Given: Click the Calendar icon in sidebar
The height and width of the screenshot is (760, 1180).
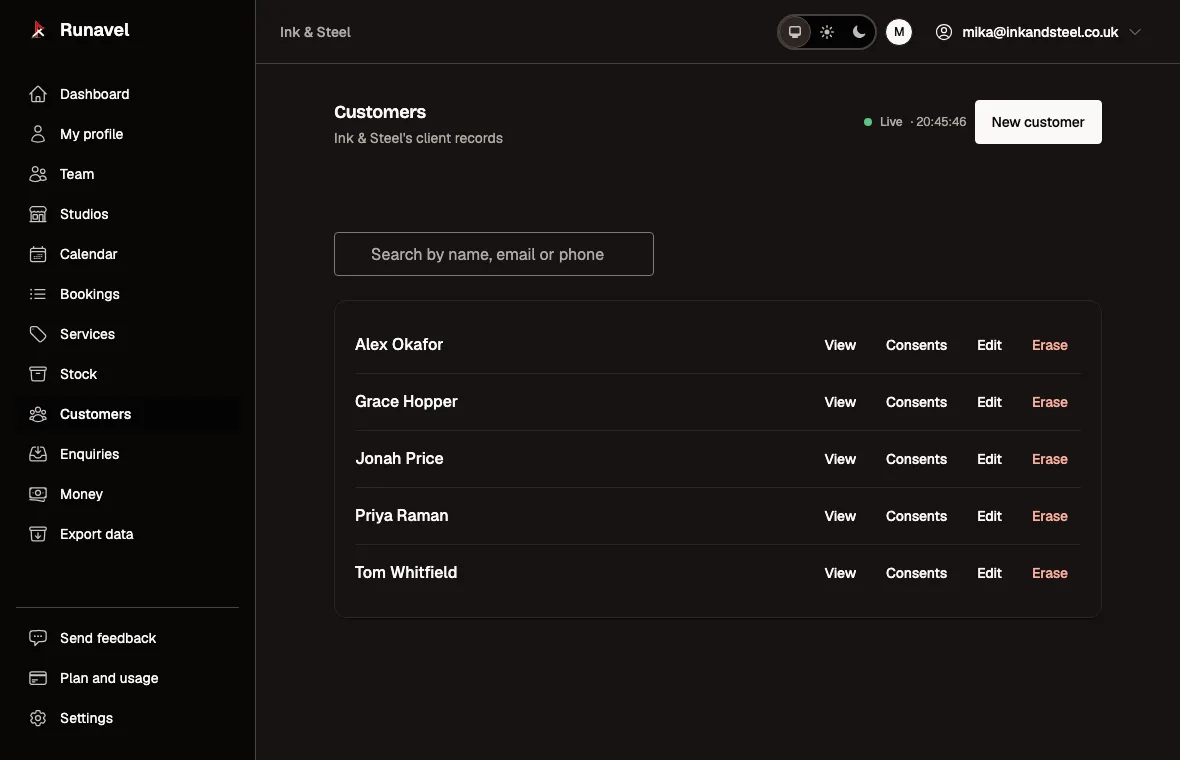Looking at the screenshot, I should click(38, 254).
